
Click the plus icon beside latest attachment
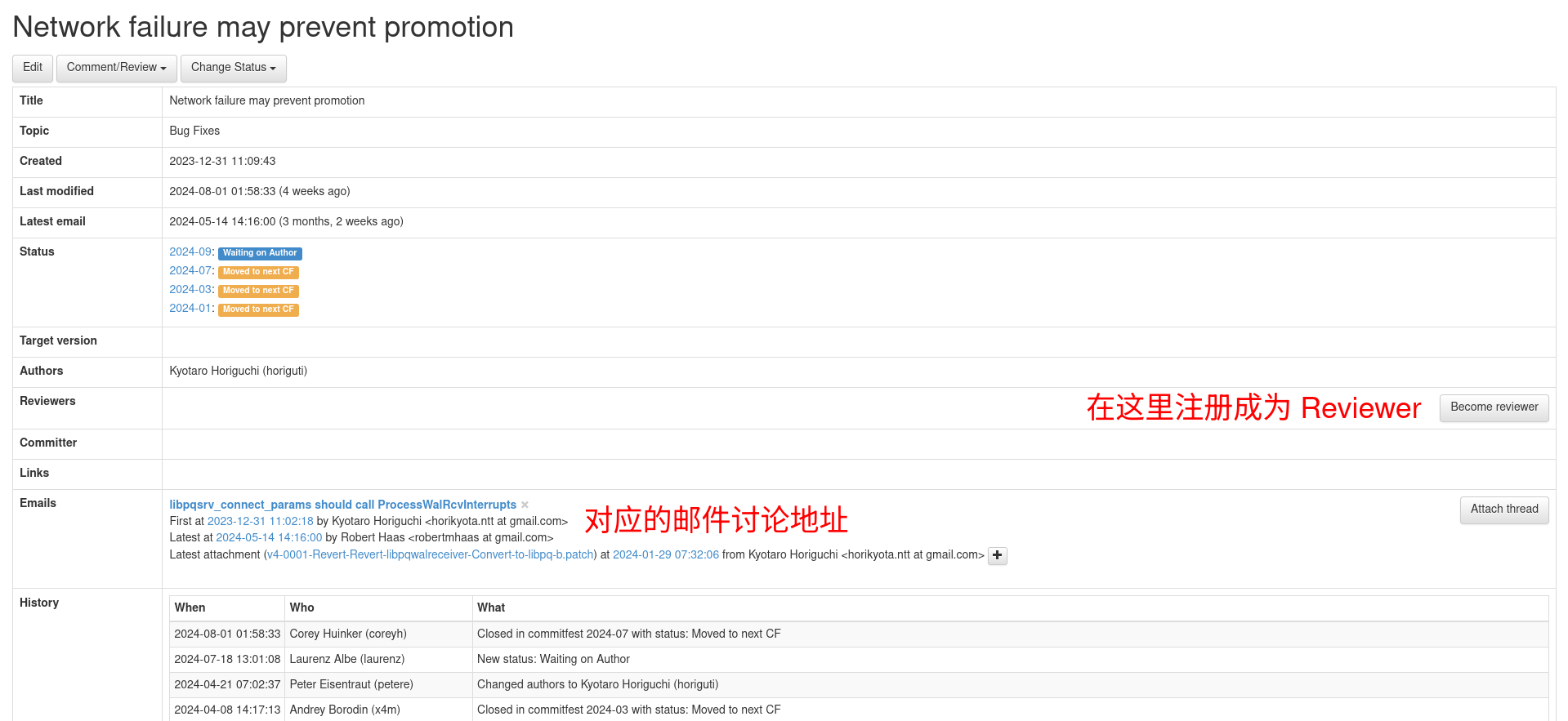(x=997, y=555)
